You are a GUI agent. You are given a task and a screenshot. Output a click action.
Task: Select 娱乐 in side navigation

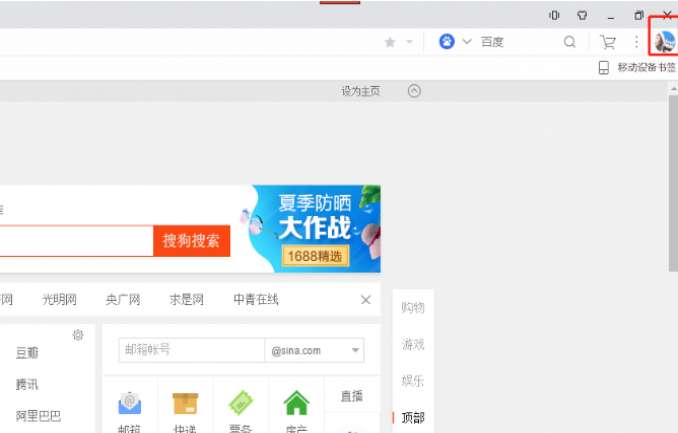pyautogui.click(x=413, y=381)
